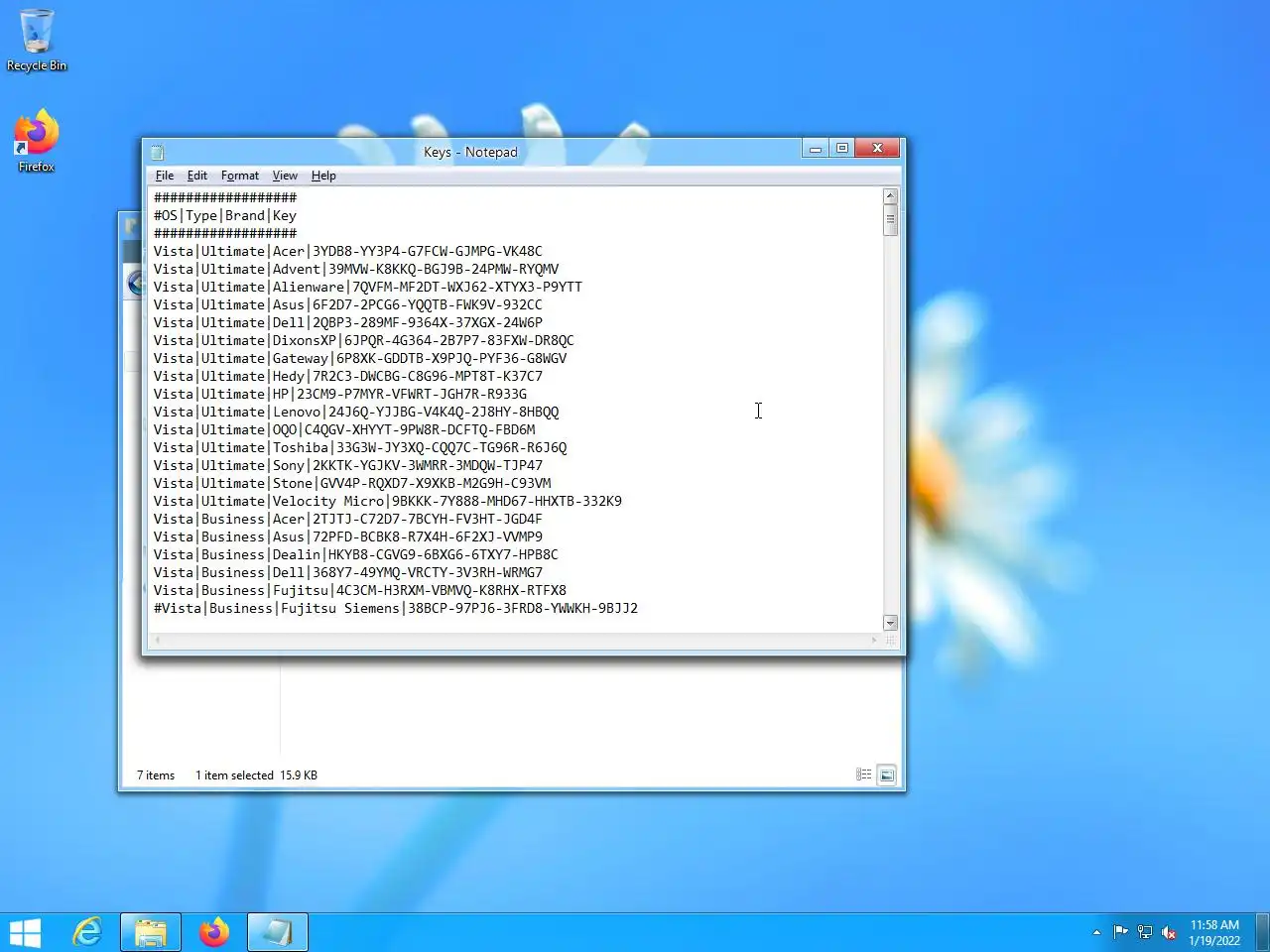Screen dimensions: 1270x952
Task: Click the Velocity Micro key line
Action: point(388,501)
